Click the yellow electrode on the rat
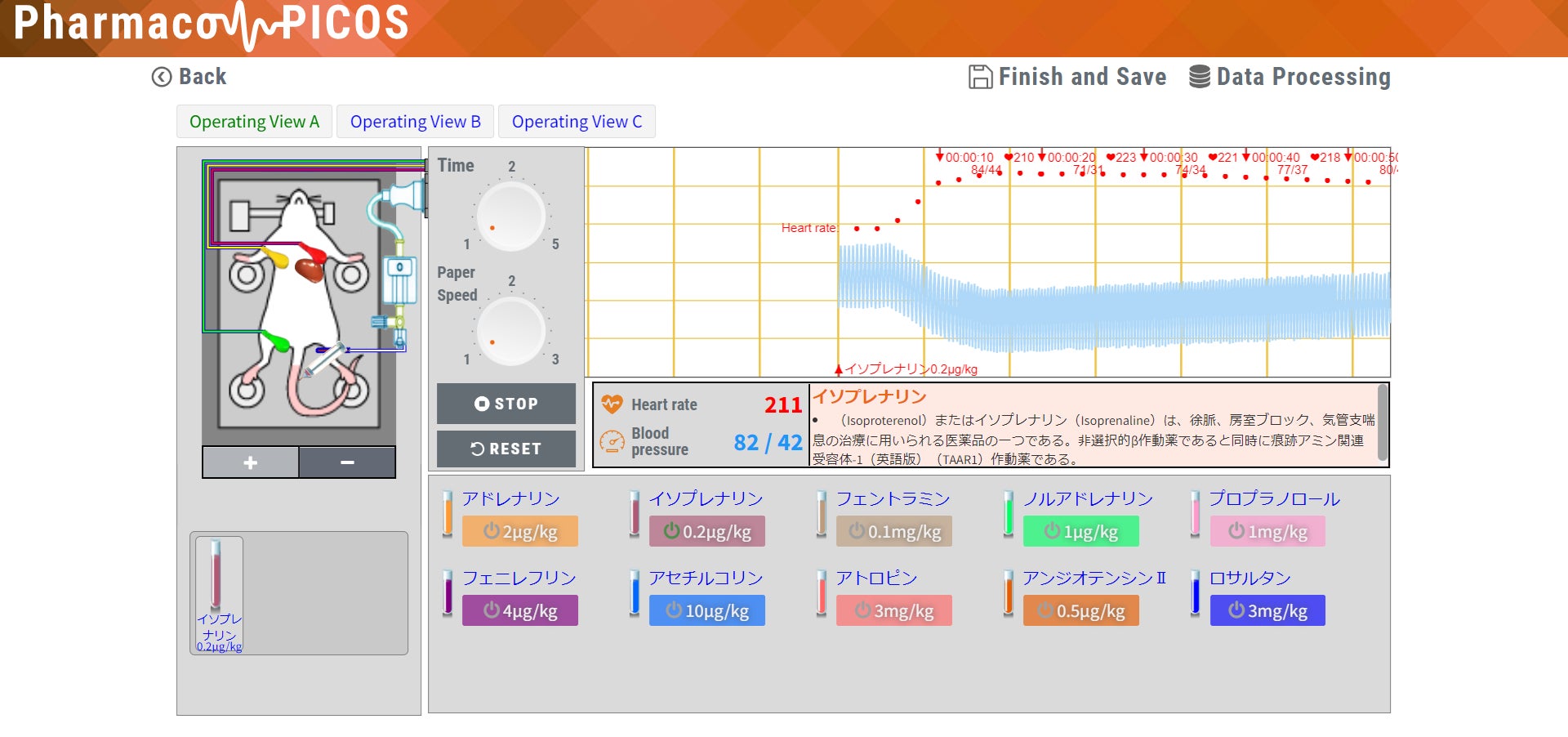Image resolution: width=1568 pixels, height=737 pixels. pyautogui.click(x=276, y=257)
